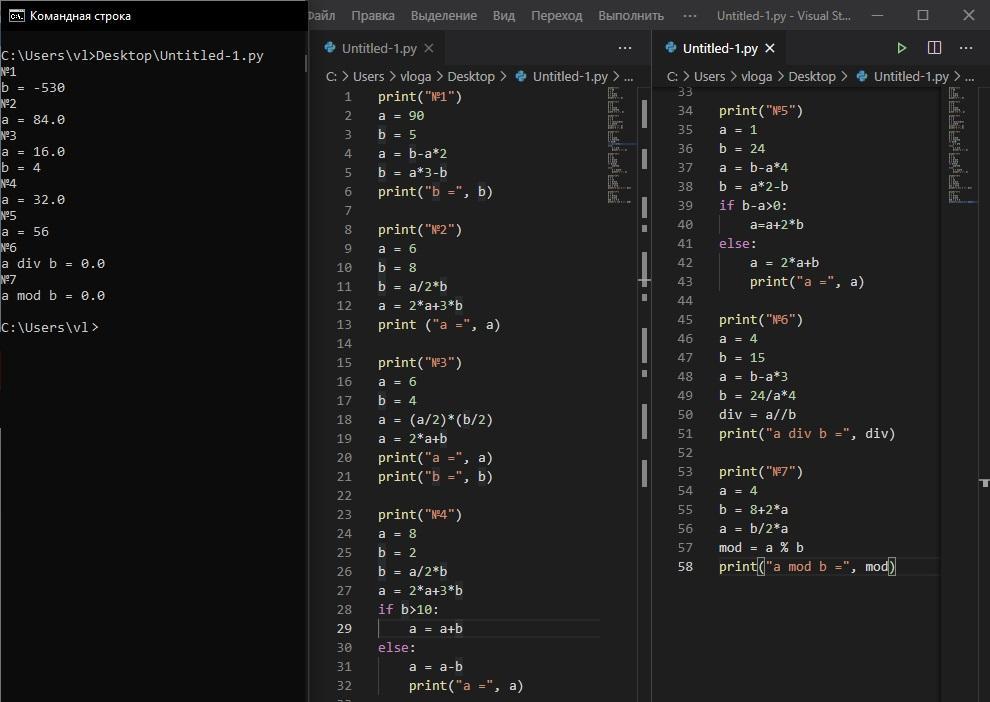Run the Python file with play button
This screenshot has width=990, height=702.
coord(901,48)
